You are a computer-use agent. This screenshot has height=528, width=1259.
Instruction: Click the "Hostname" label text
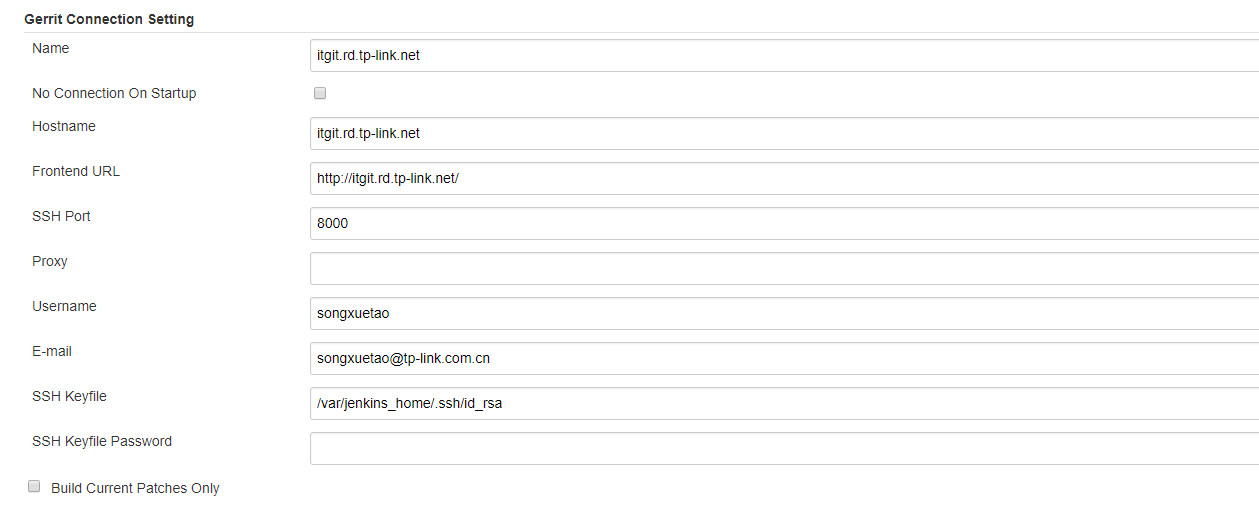tap(64, 126)
